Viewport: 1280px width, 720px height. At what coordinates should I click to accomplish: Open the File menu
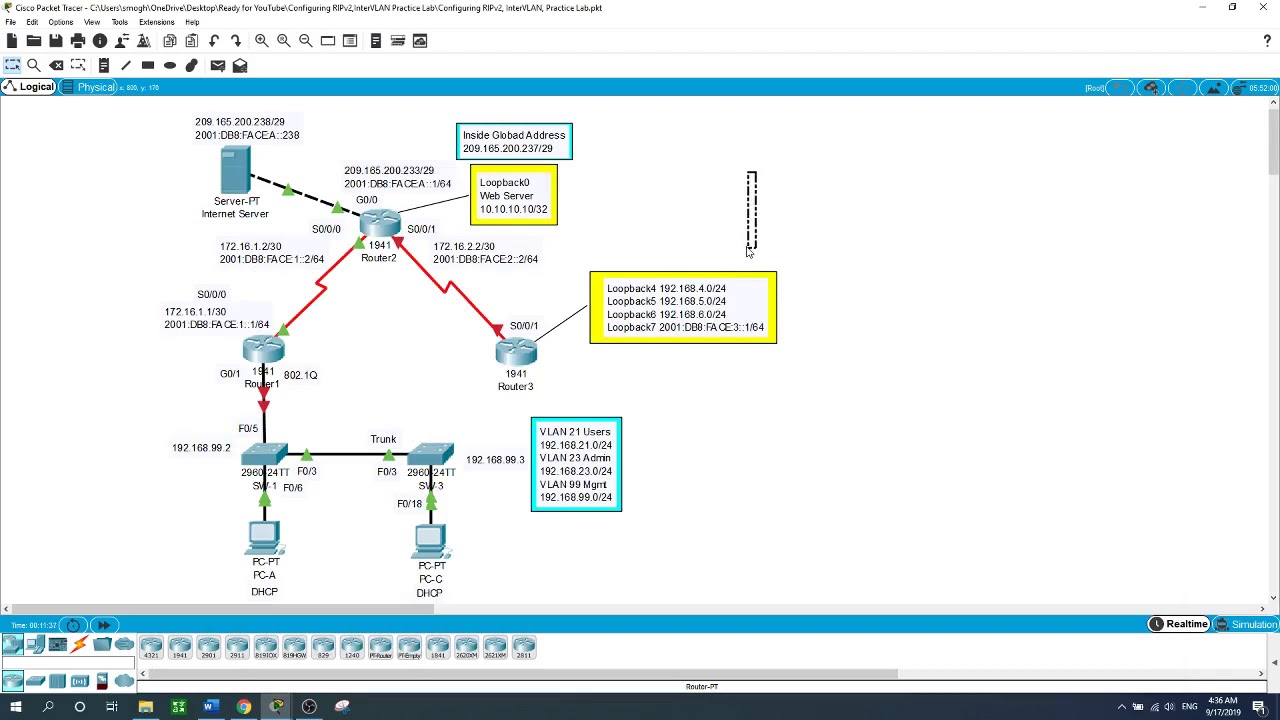click(x=10, y=22)
